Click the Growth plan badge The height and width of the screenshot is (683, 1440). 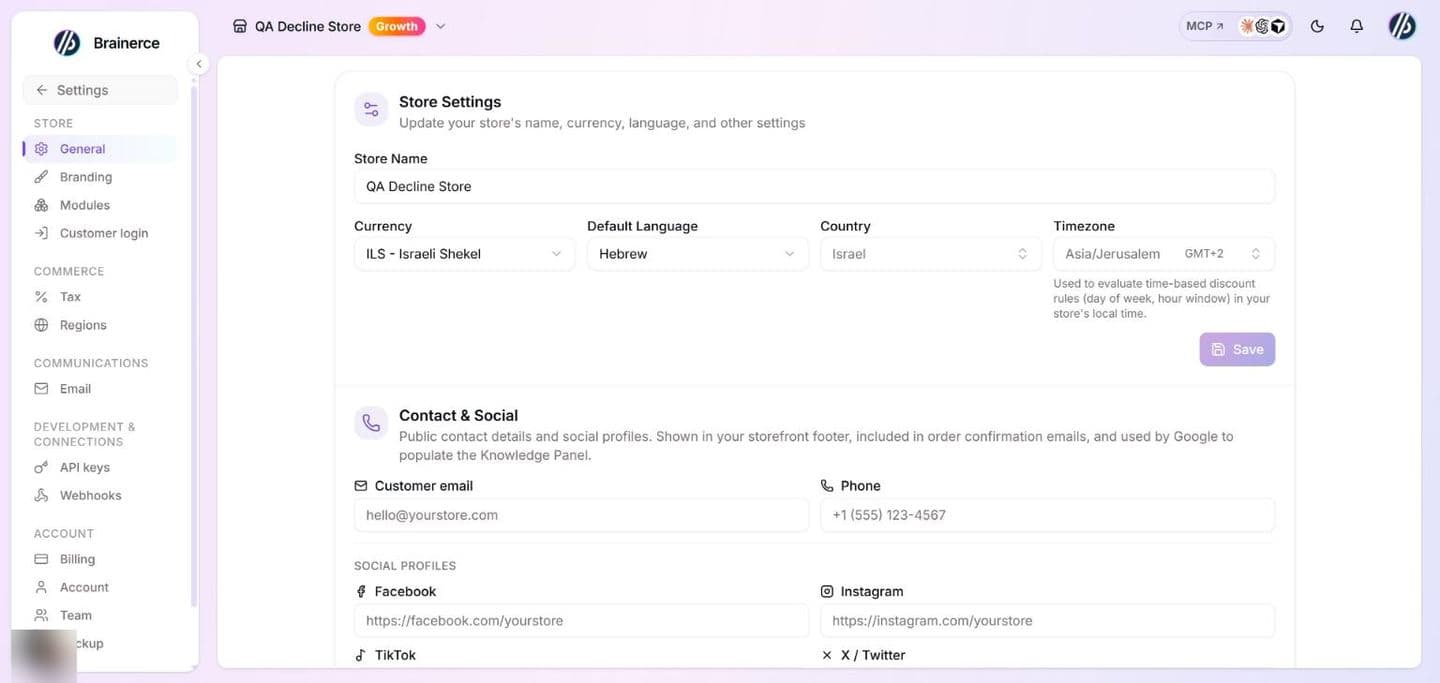point(397,27)
